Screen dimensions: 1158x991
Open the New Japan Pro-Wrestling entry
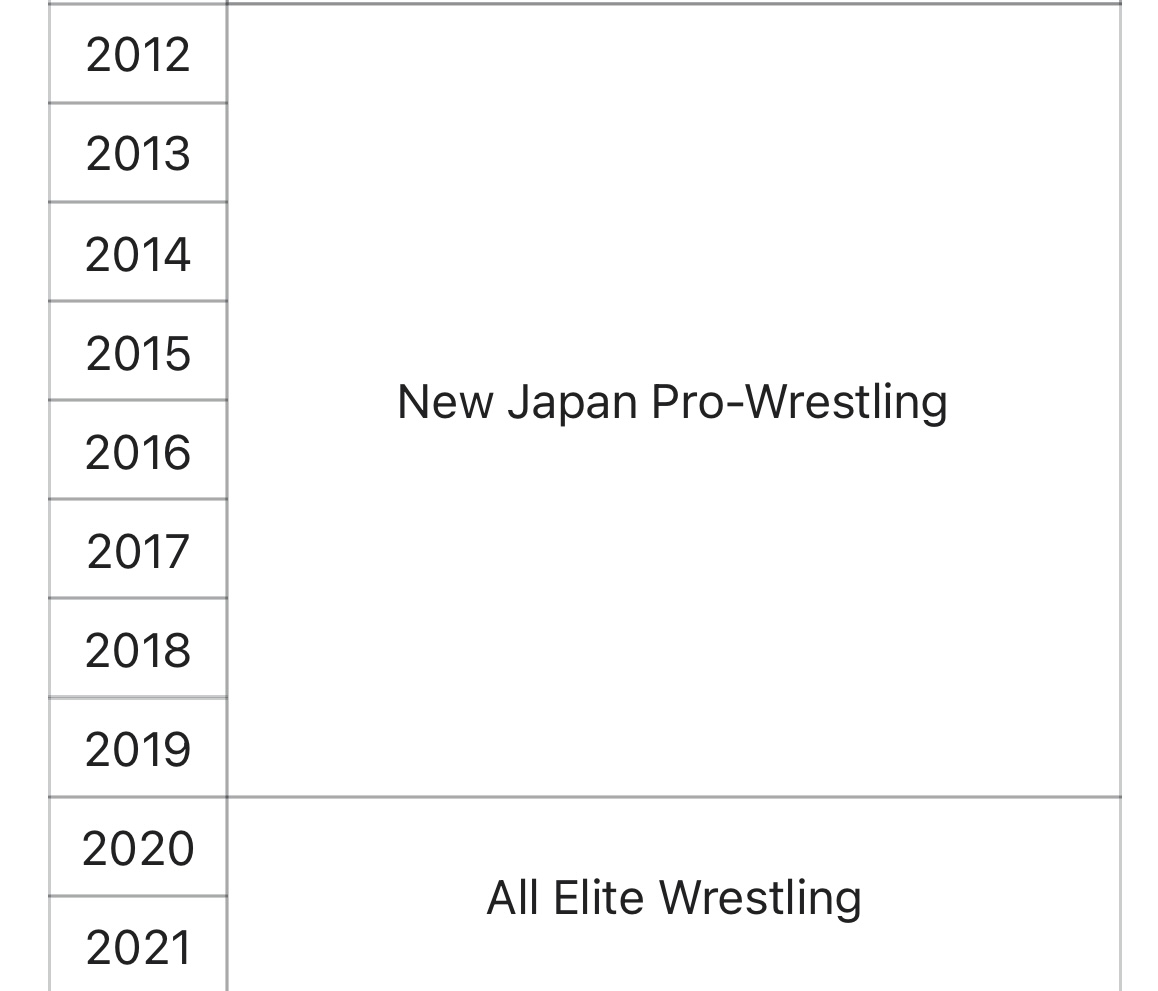click(672, 402)
